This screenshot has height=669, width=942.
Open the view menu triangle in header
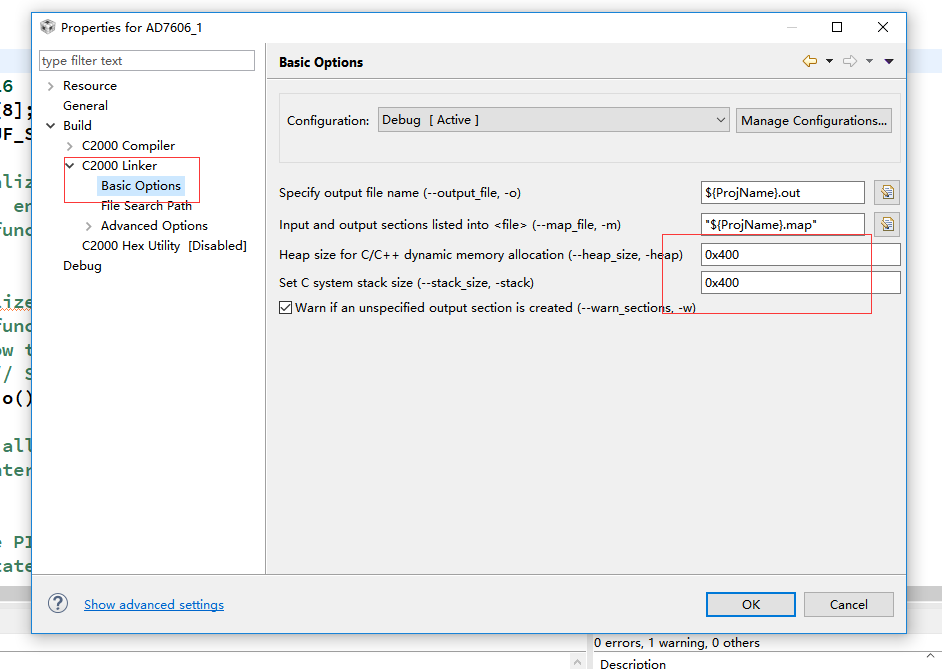pos(889,61)
